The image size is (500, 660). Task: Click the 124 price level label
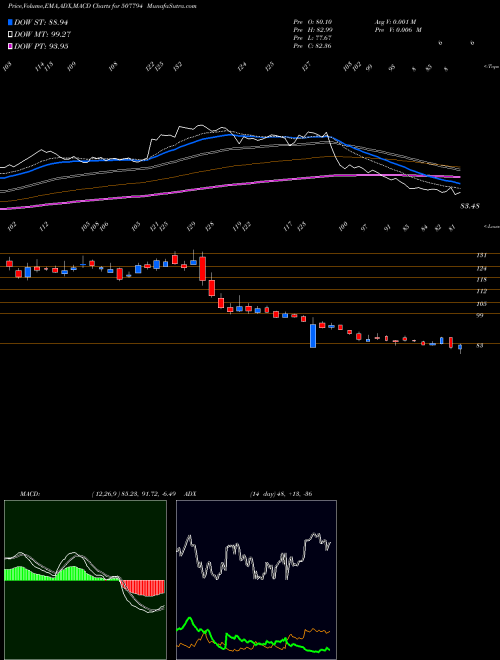coord(481,268)
